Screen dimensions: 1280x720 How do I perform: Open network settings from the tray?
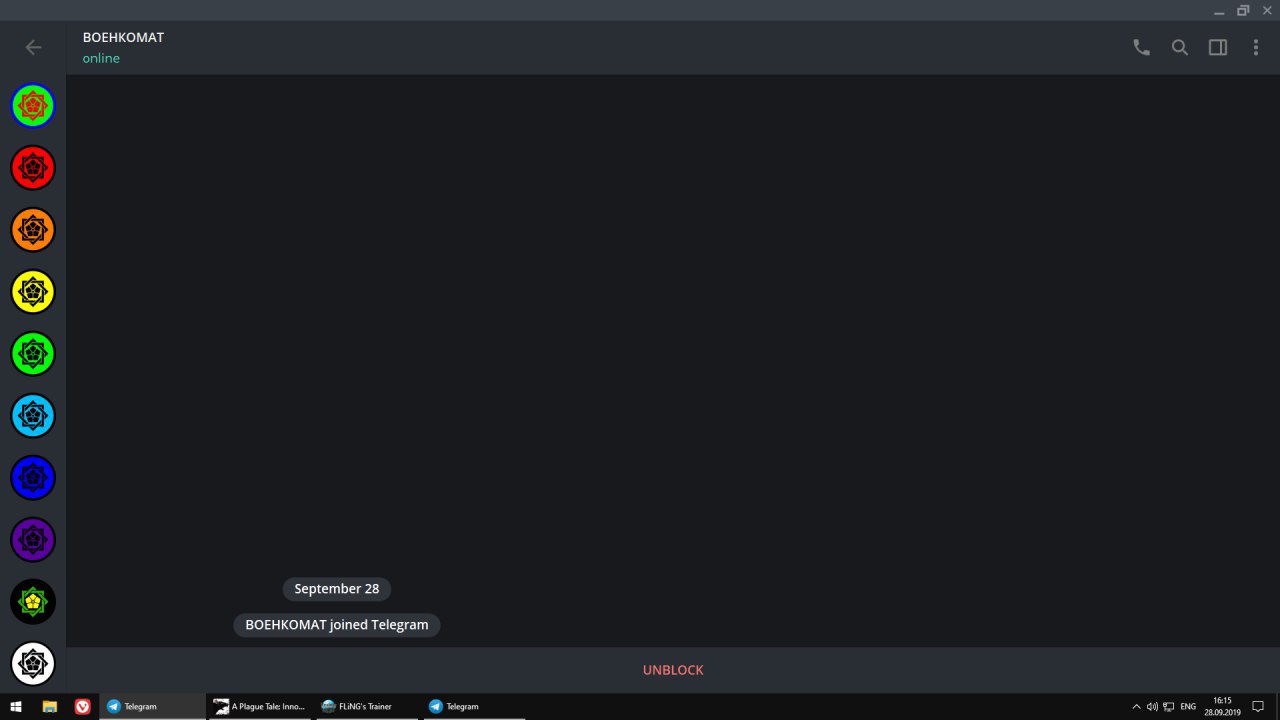pyautogui.click(x=1168, y=706)
